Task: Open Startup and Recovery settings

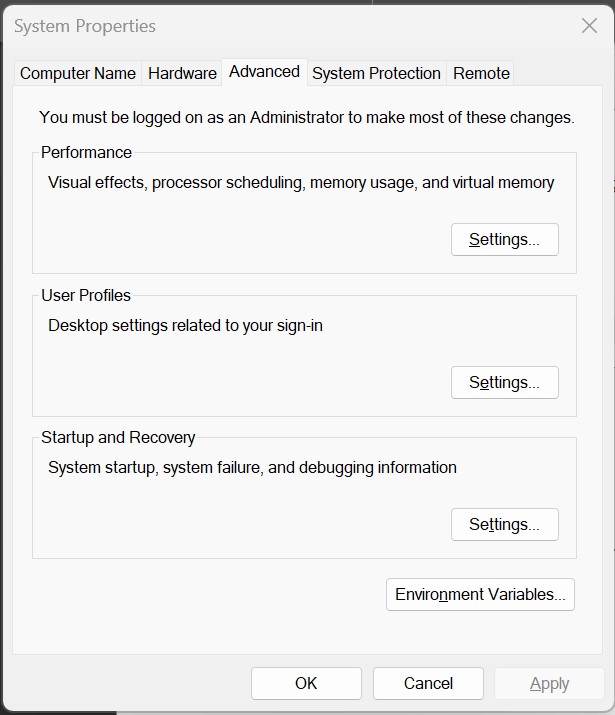Action: 504,525
